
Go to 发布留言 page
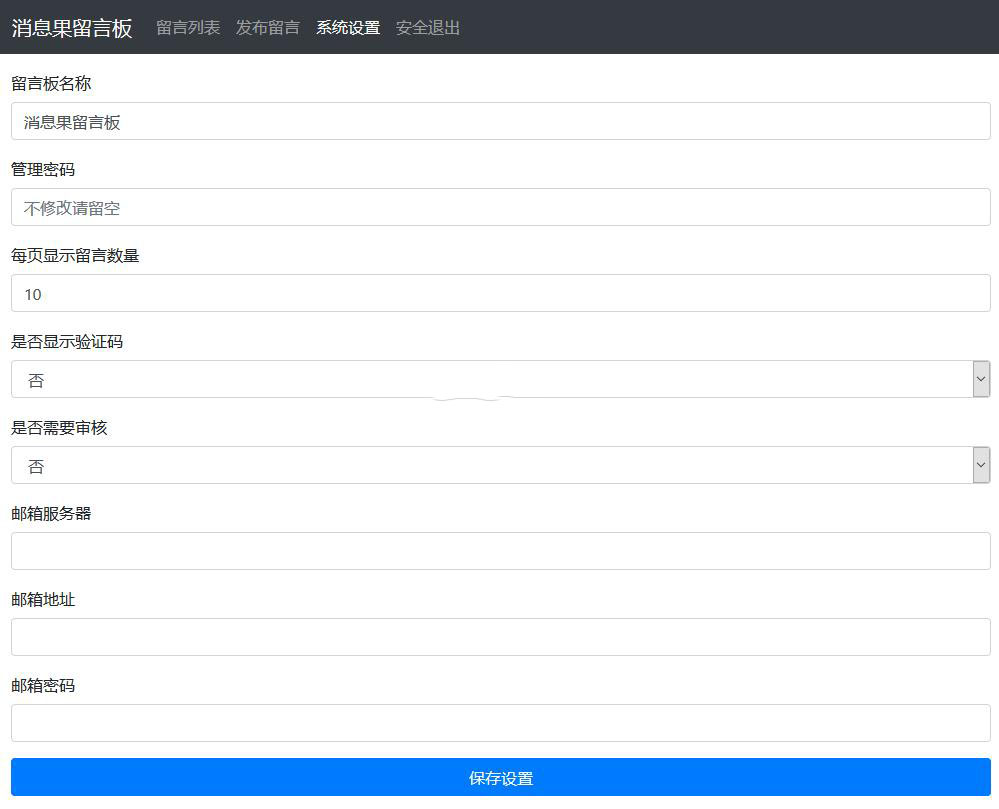pyautogui.click(x=268, y=27)
